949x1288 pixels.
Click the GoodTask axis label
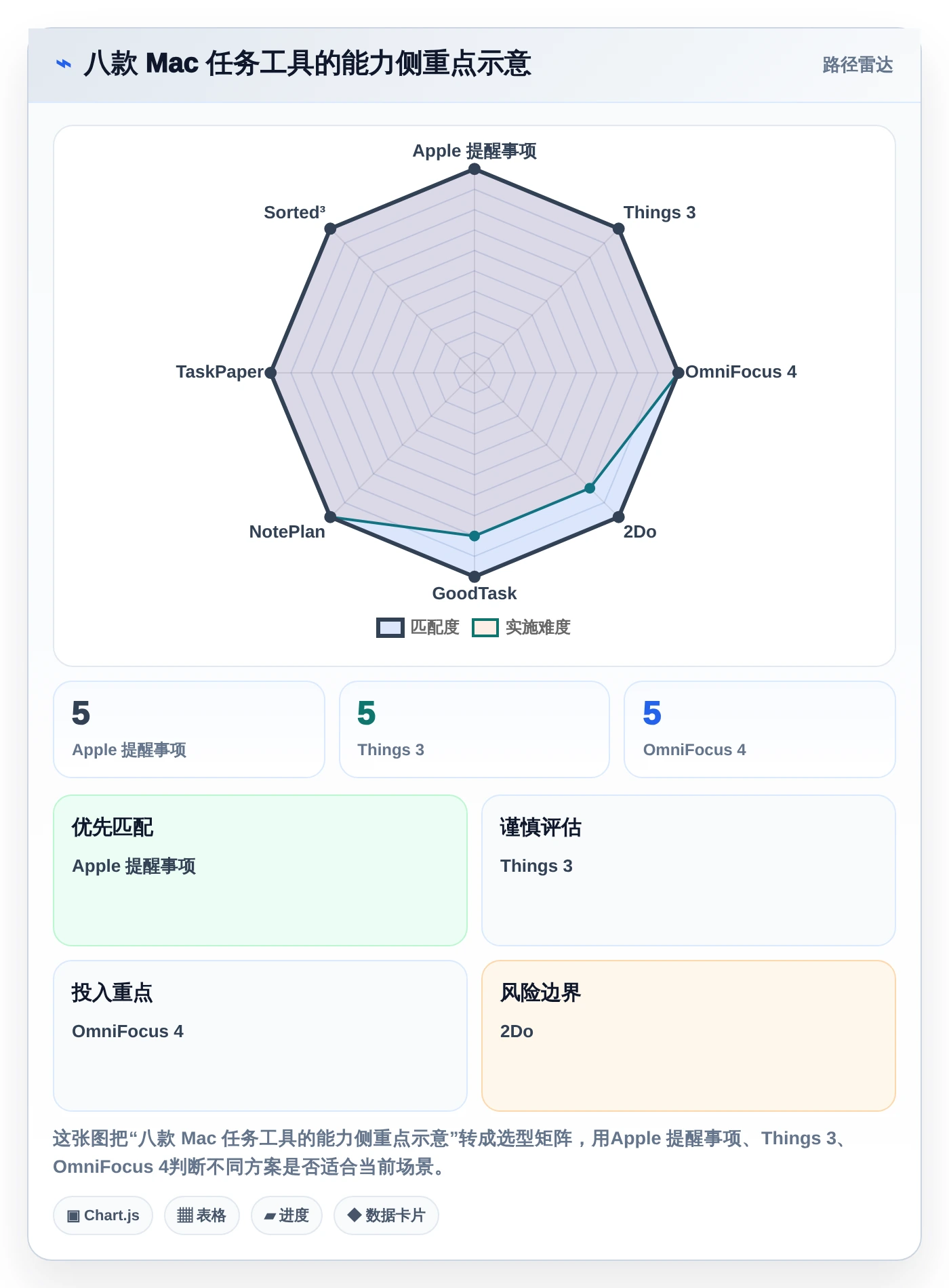coord(474,593)
